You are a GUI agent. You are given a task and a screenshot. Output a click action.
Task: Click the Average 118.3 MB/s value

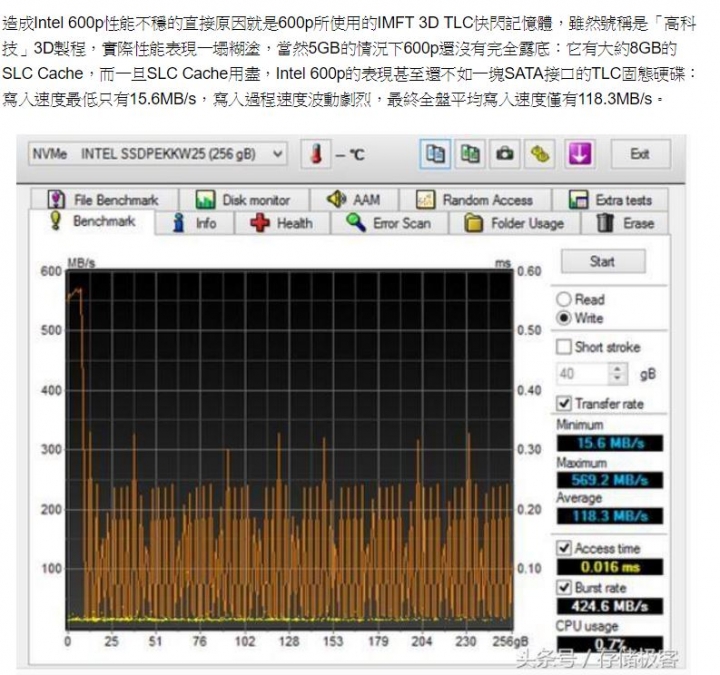coord(610,516)
